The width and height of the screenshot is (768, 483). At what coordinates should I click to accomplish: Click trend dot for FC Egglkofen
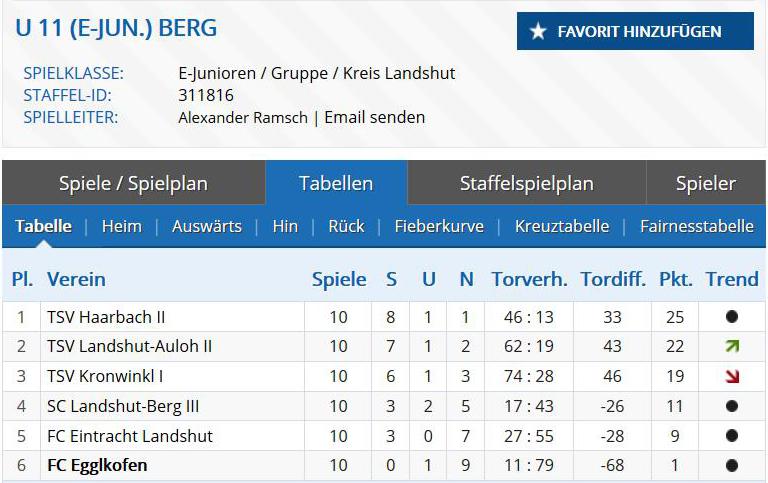click(732, 466)
